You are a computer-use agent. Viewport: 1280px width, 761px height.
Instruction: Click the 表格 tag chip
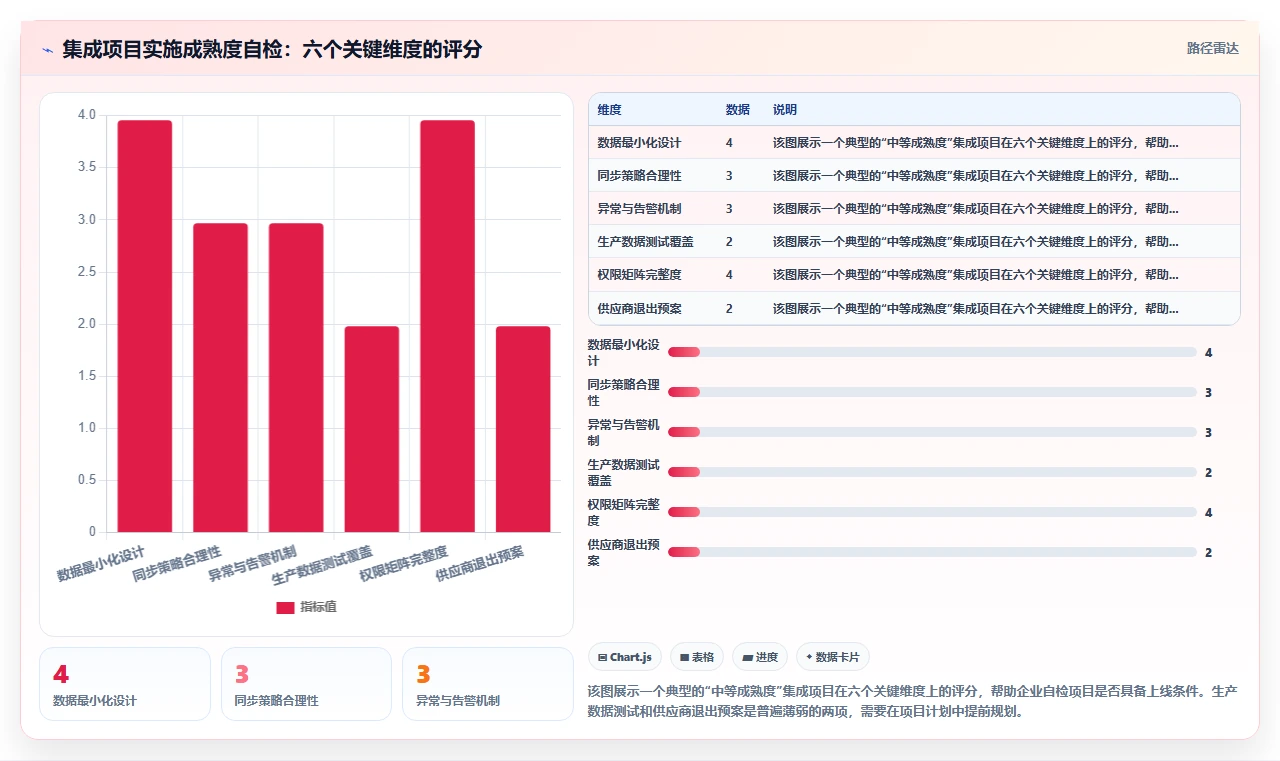point(697,657)
